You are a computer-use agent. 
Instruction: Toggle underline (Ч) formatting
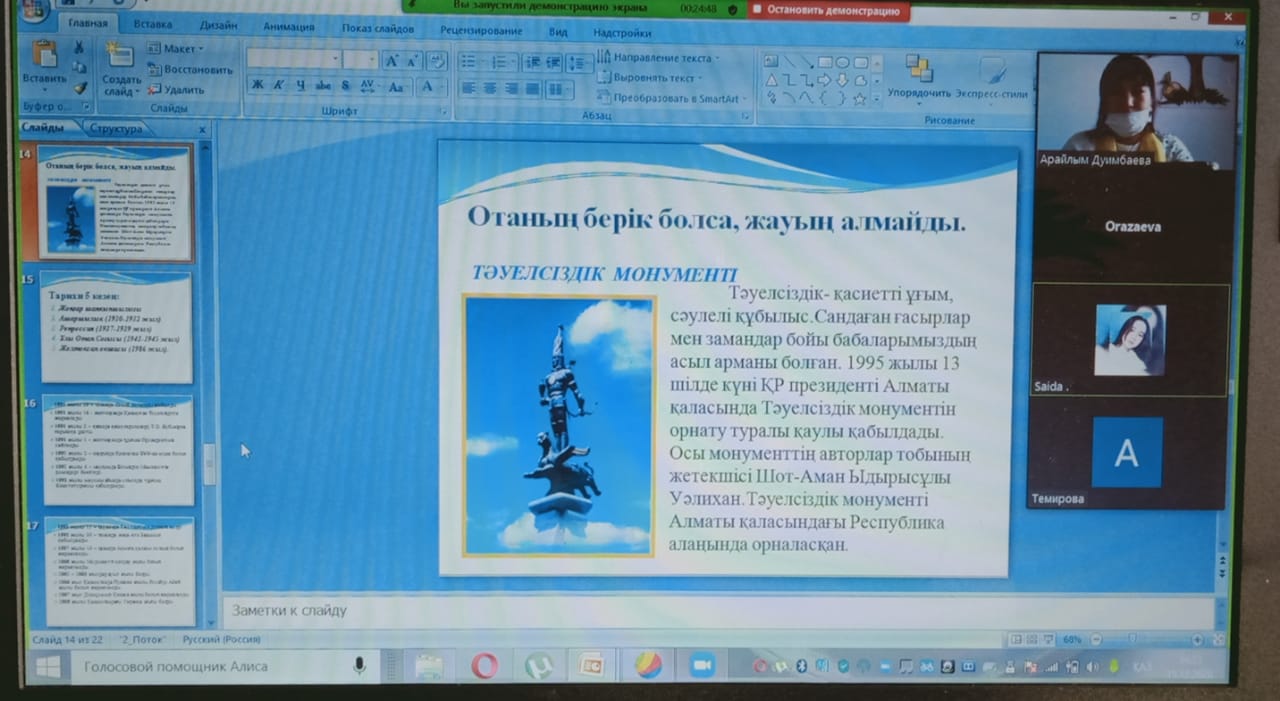[x=300, y=86]
